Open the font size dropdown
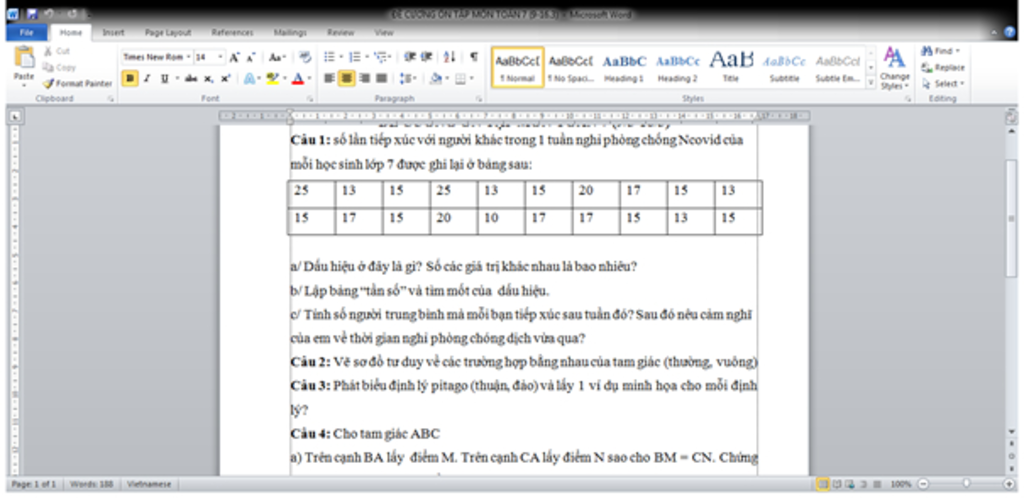This screenshot has width=1024, height=498. tap(220, 57)
